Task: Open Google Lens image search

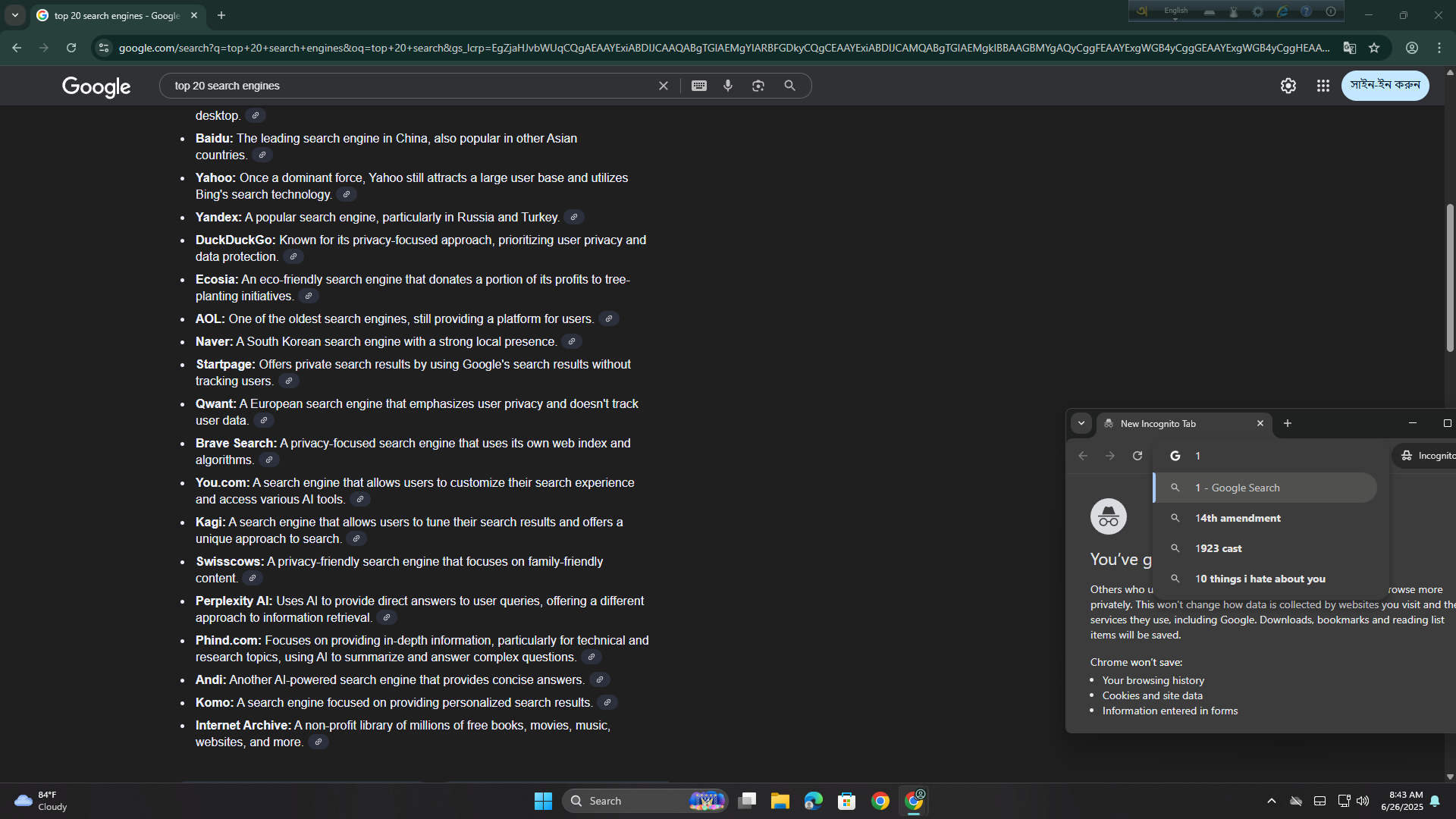Action: coord(758,86)
